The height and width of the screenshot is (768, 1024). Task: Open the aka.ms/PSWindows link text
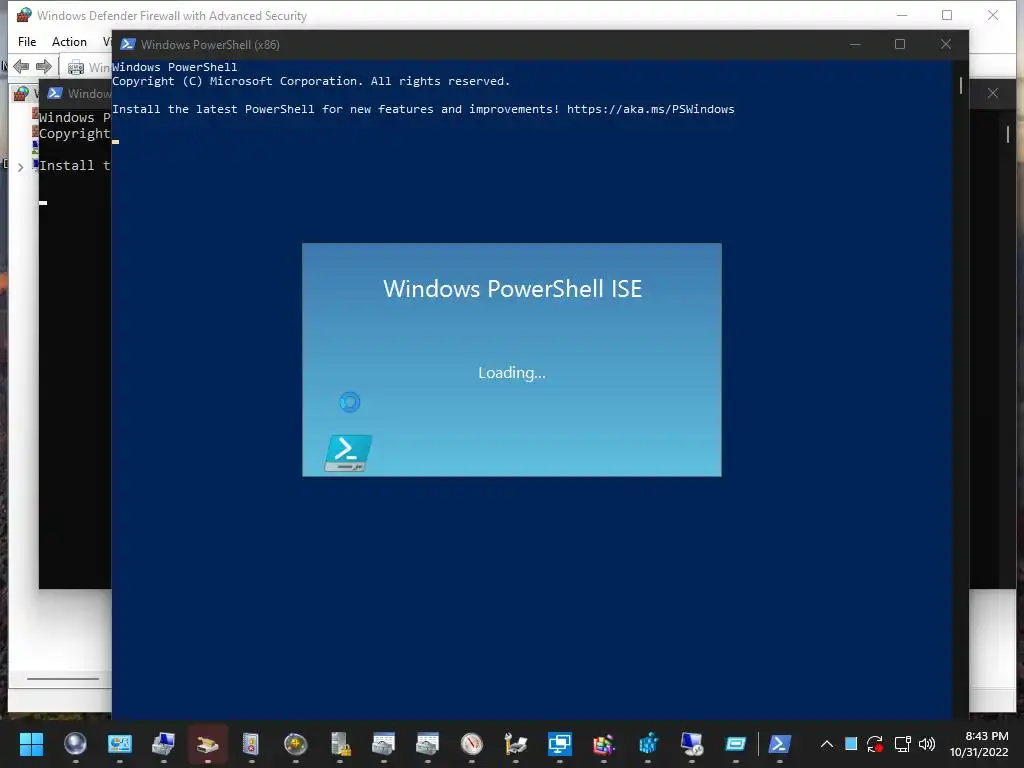pos(650,109)
